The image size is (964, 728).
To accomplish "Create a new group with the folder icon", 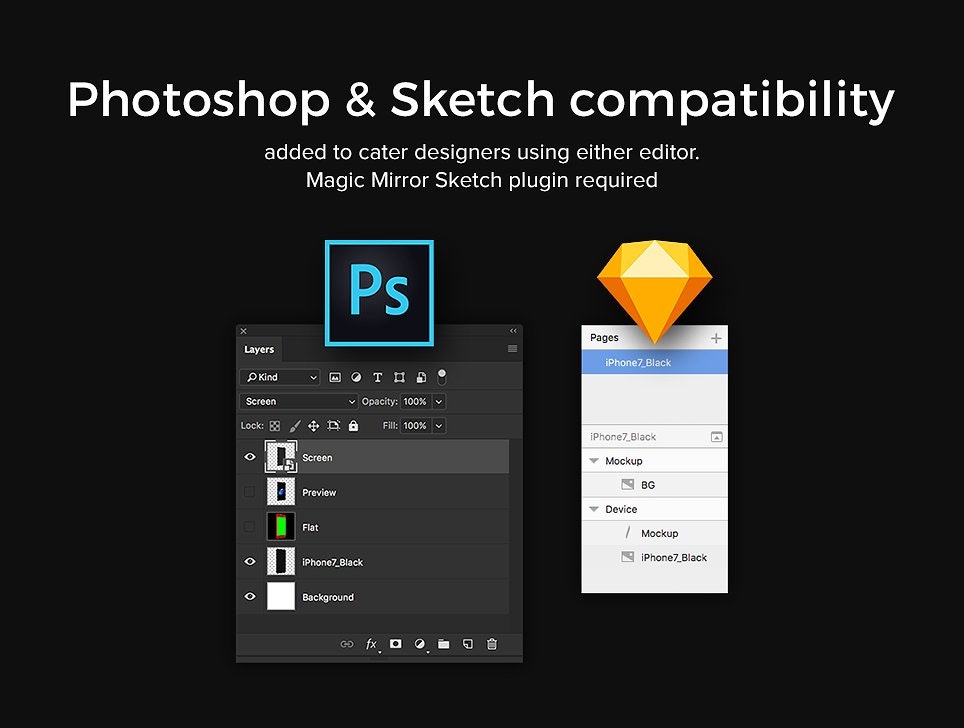I will [x=443, y=643].
